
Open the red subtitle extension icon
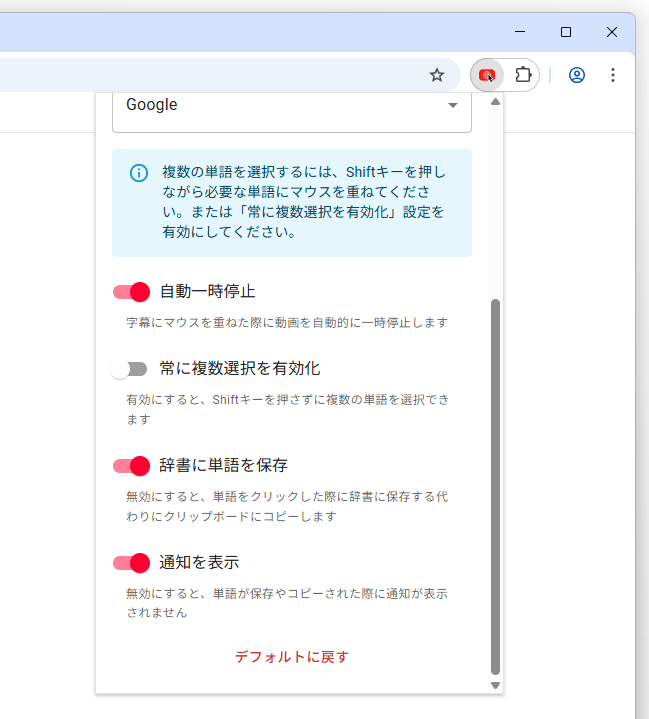point(487,75)
